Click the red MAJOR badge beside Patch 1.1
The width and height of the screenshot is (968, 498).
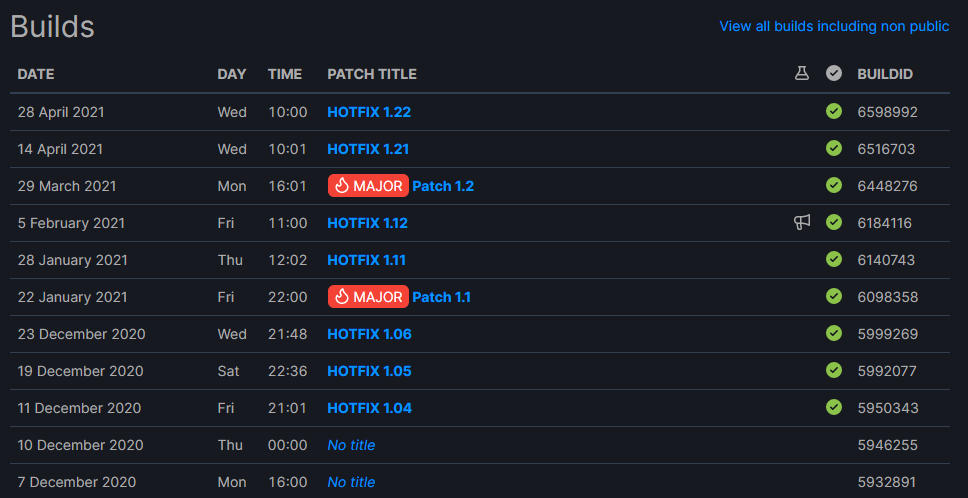368,297
